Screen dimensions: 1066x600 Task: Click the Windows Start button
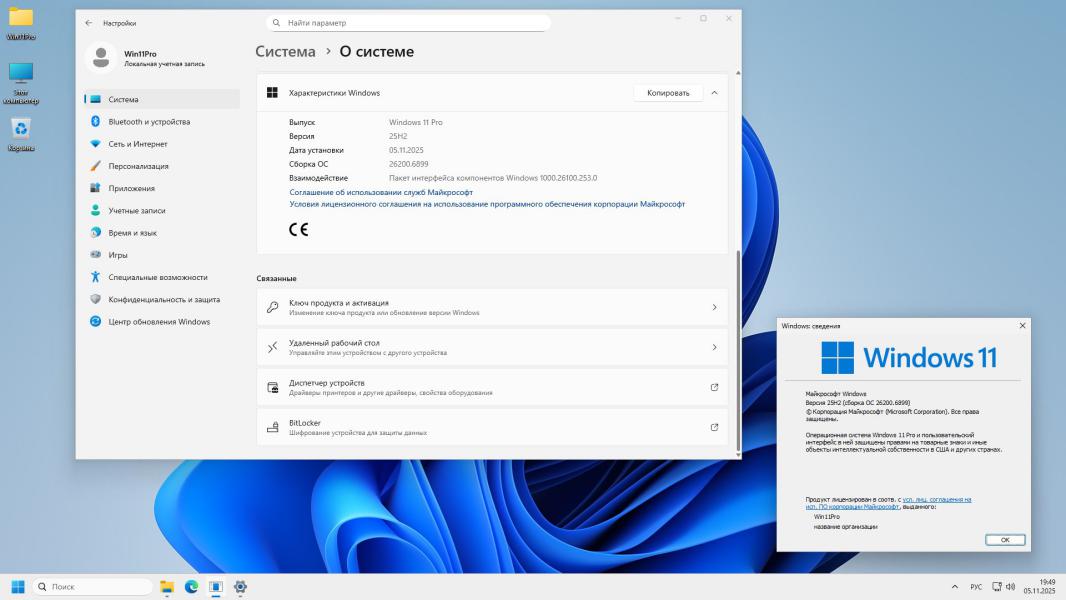(x=18, y=587)
